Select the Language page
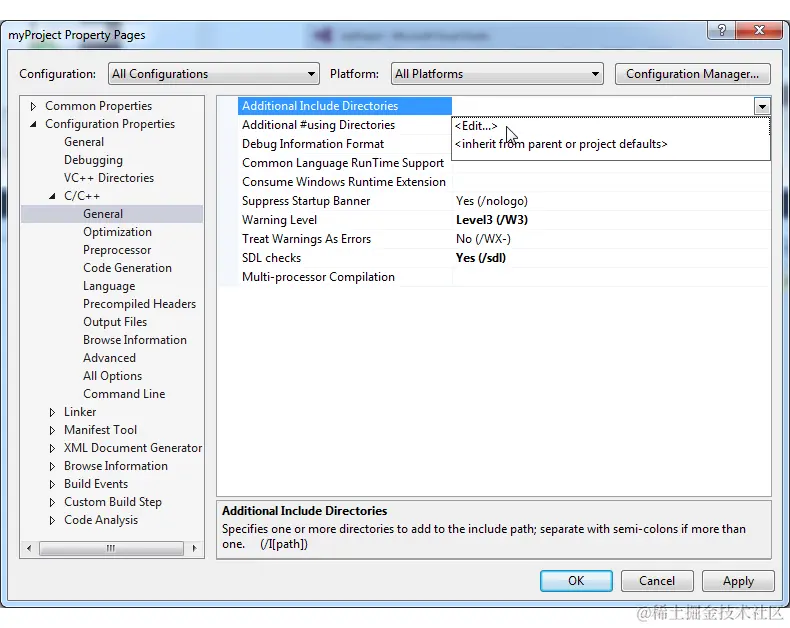The height and width of the screenshot is (628, 790). coord(109,286)
